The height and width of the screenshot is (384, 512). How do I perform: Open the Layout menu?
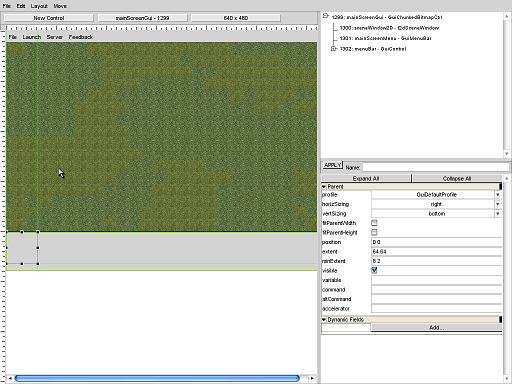39,6
